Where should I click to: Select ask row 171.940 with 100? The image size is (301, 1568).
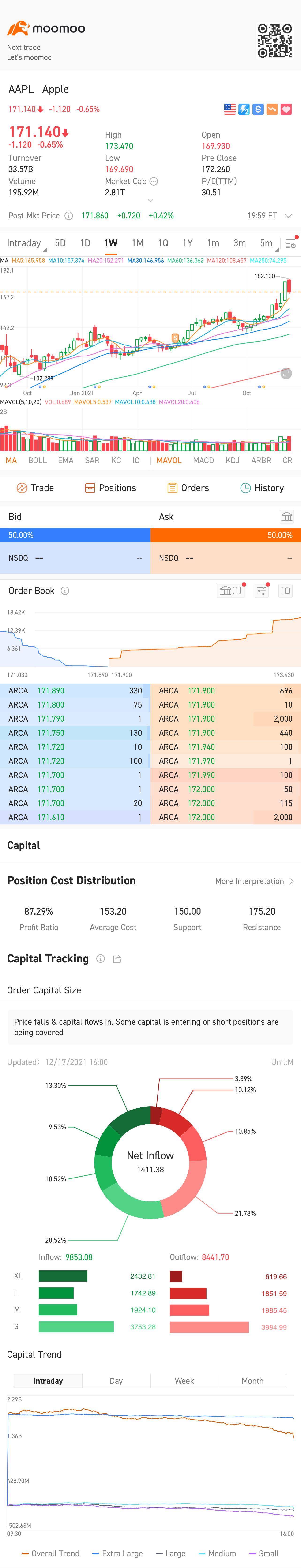pos(226,747)
